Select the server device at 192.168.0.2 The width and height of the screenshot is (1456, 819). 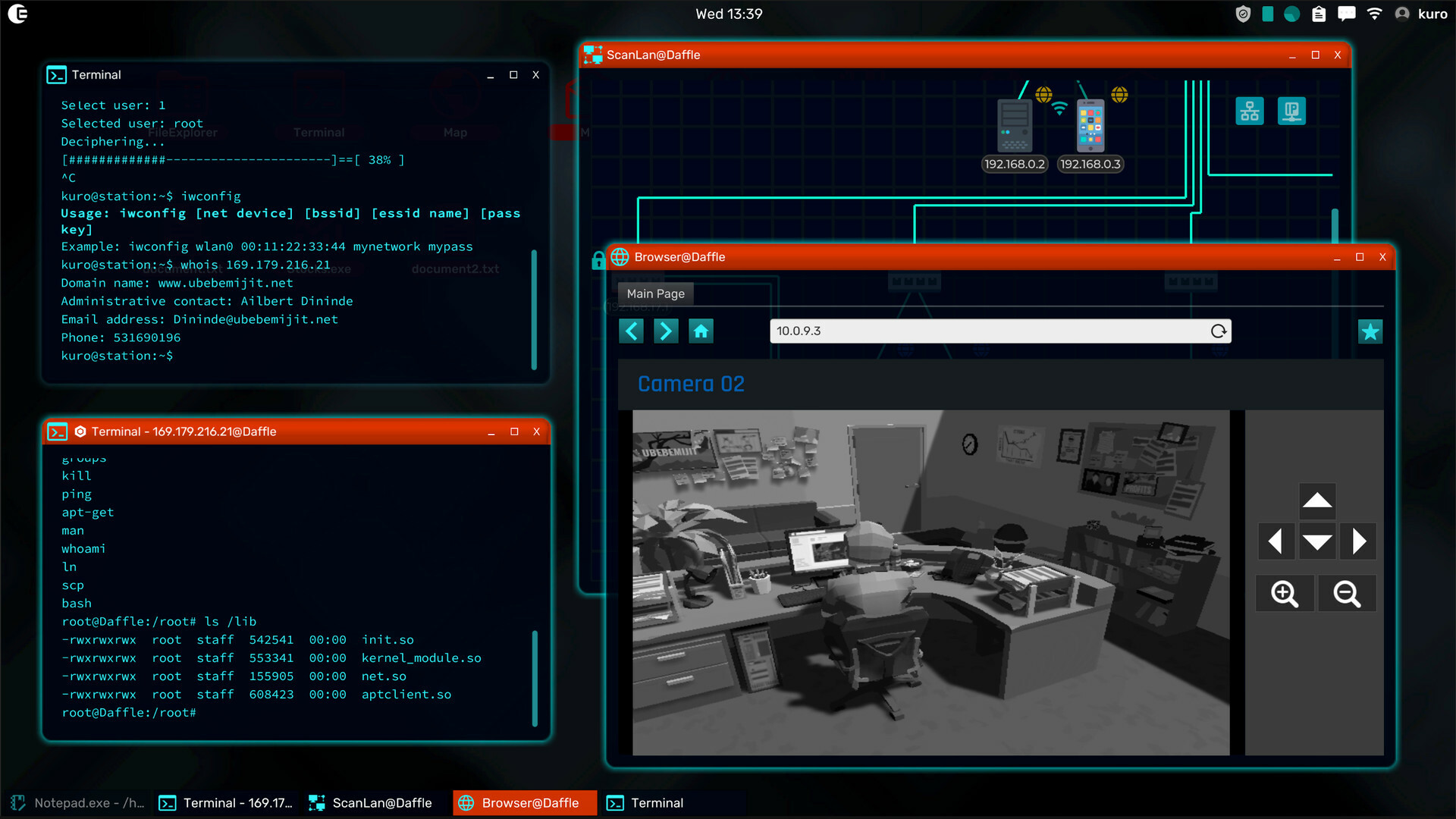1014,125
